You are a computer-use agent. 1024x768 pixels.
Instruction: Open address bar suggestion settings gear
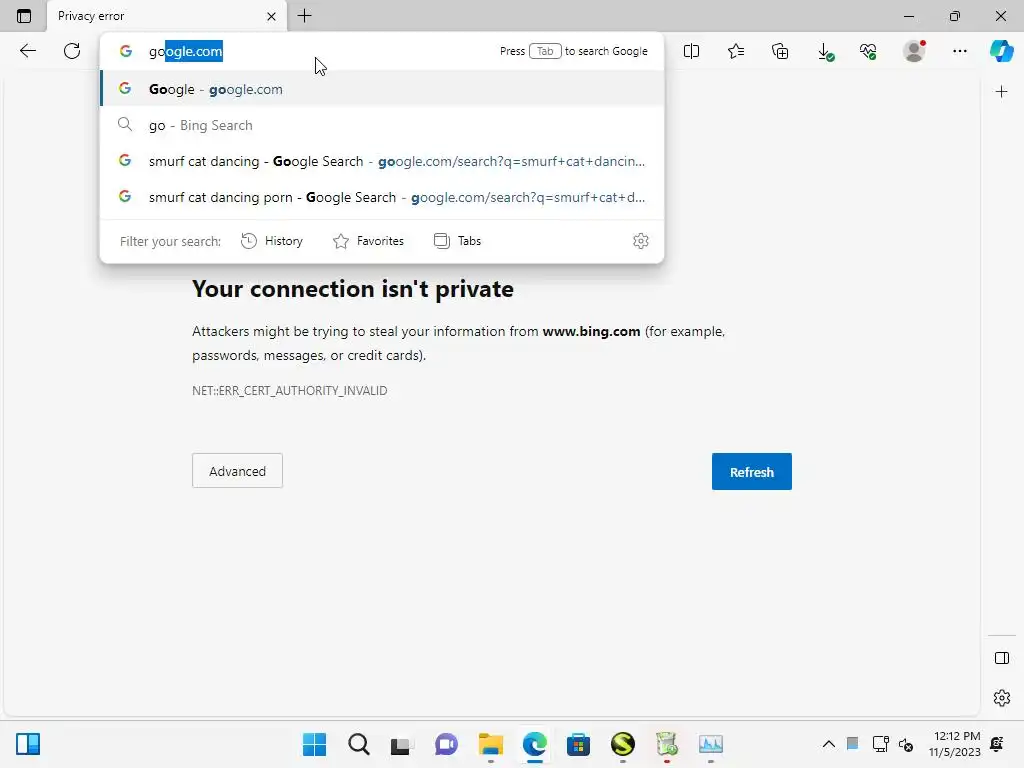point(641,241)
